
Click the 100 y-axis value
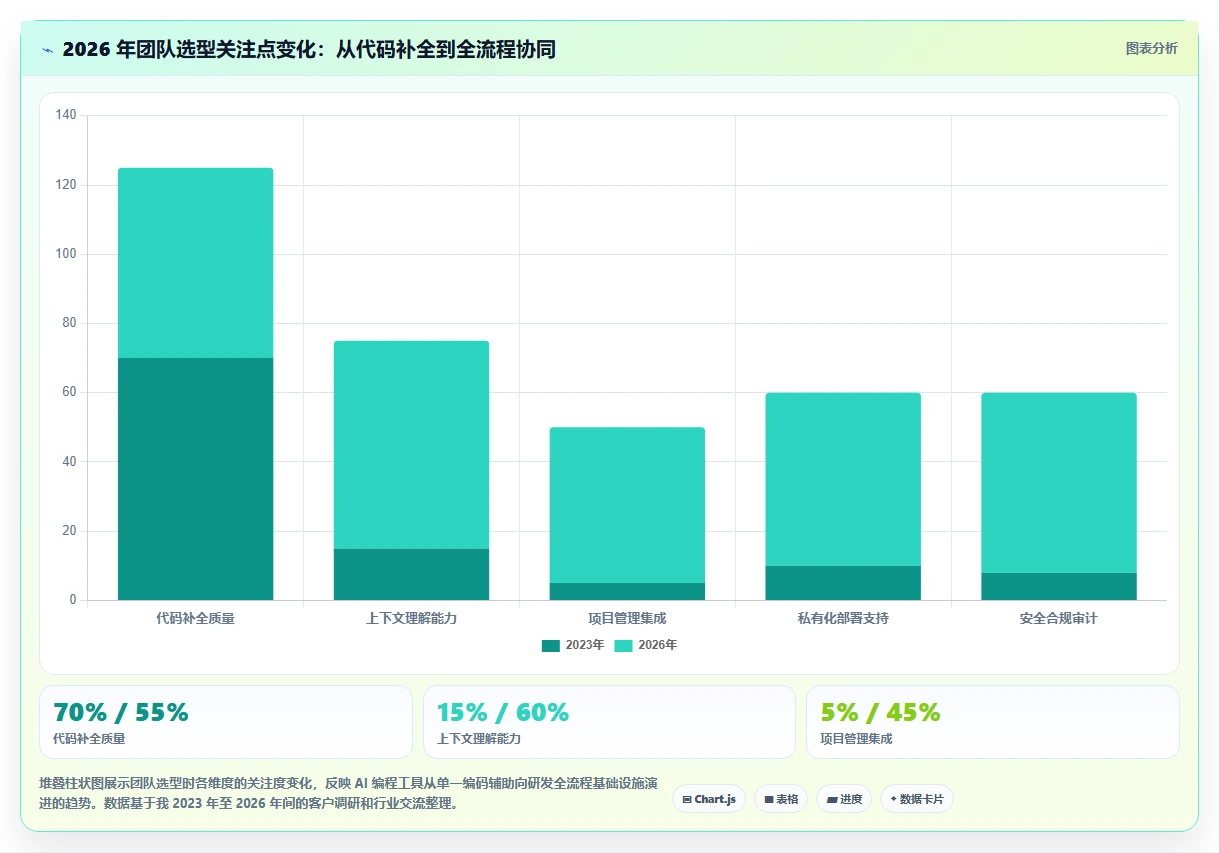(x=66, y=254)
